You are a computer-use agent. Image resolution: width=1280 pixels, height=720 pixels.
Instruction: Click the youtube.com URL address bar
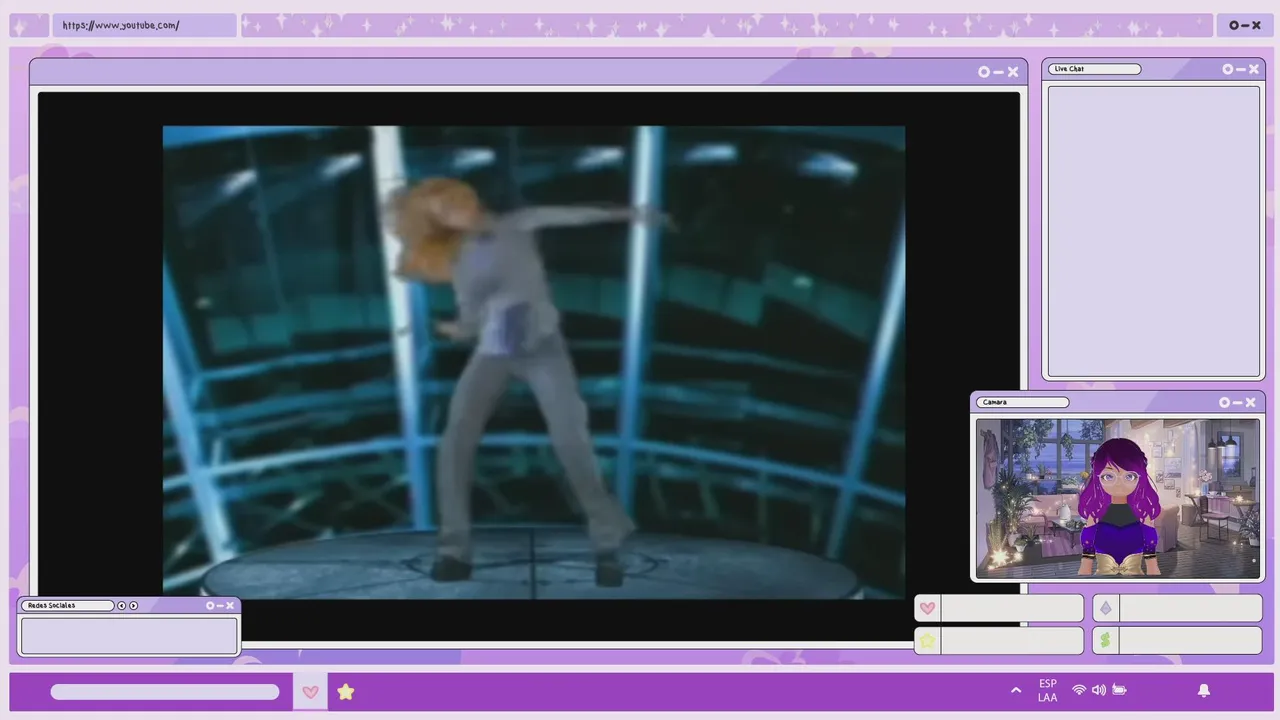144,25
